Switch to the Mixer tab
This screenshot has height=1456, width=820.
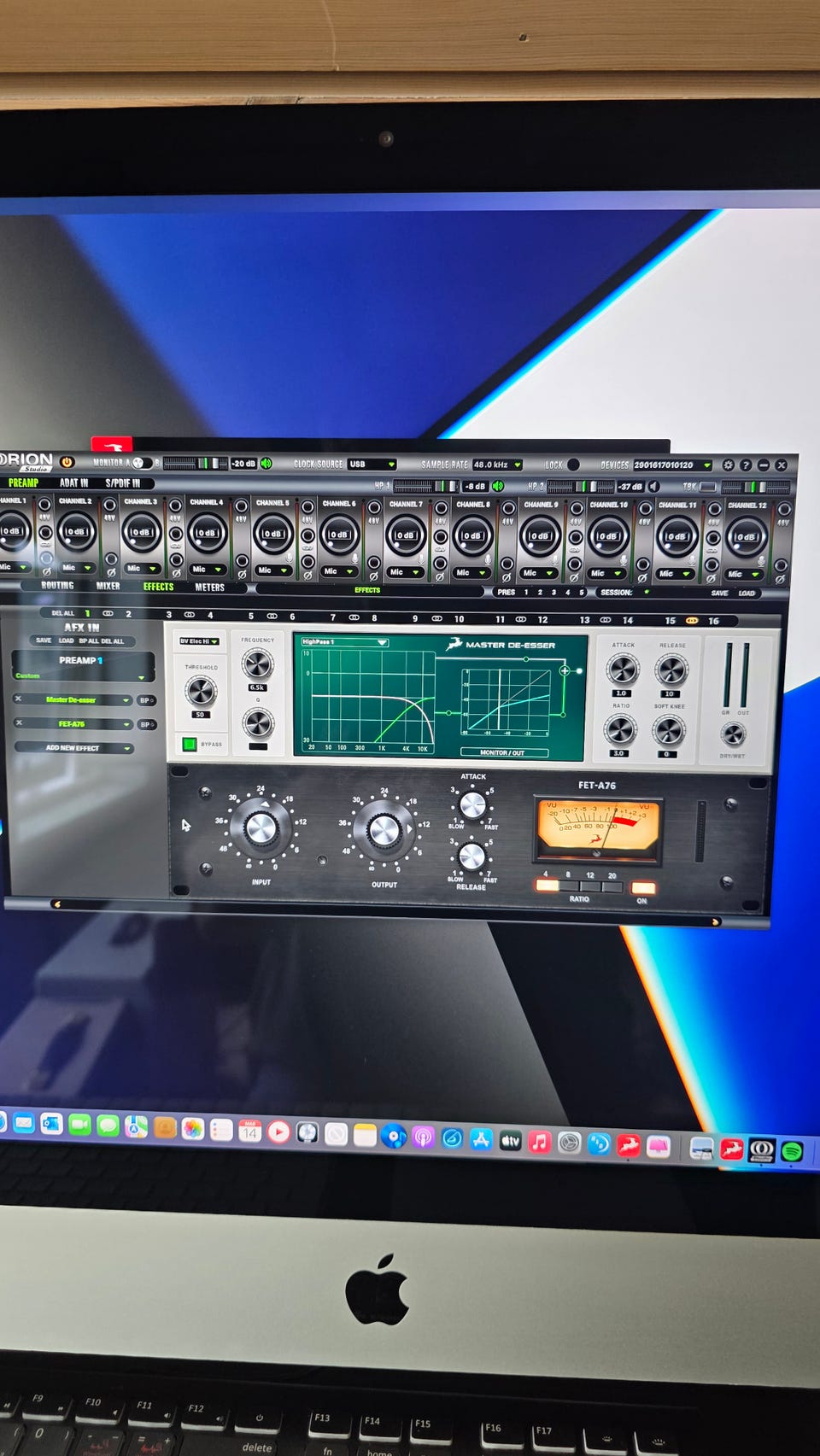pyautogui.click(x=108, y=586)
